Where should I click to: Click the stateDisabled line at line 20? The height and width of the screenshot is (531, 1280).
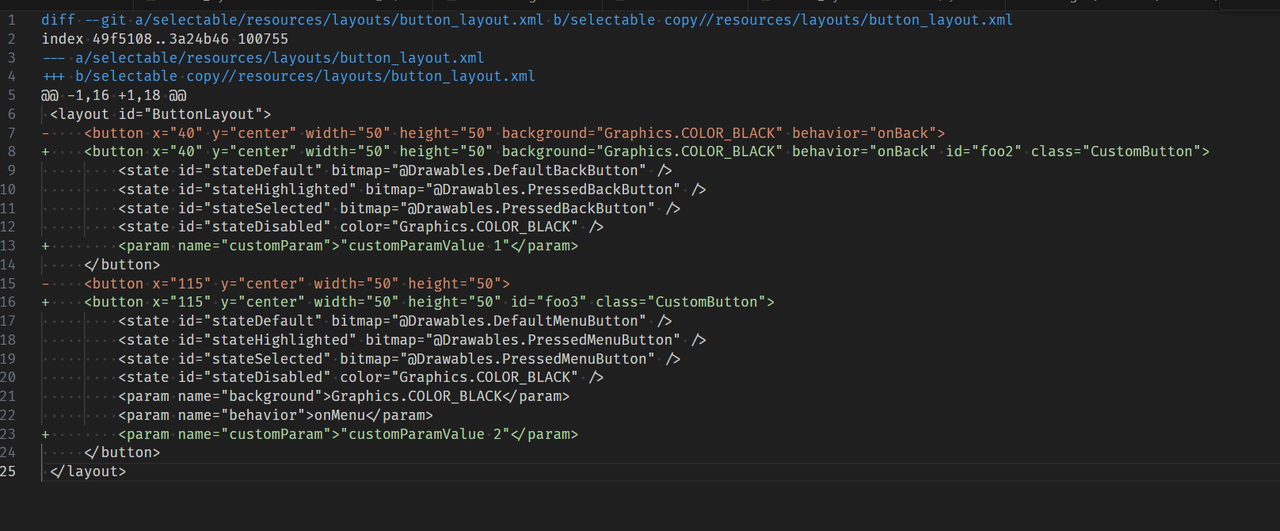coord(361,376)
